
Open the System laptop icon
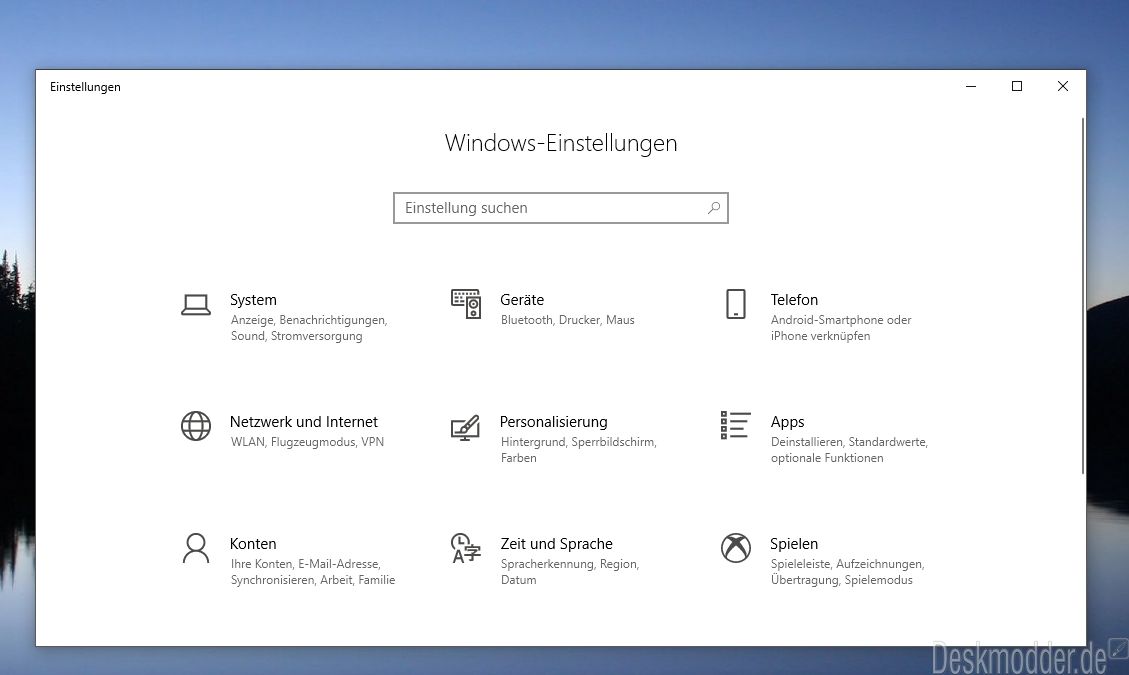pyautogui.click(x=196, y=305)
